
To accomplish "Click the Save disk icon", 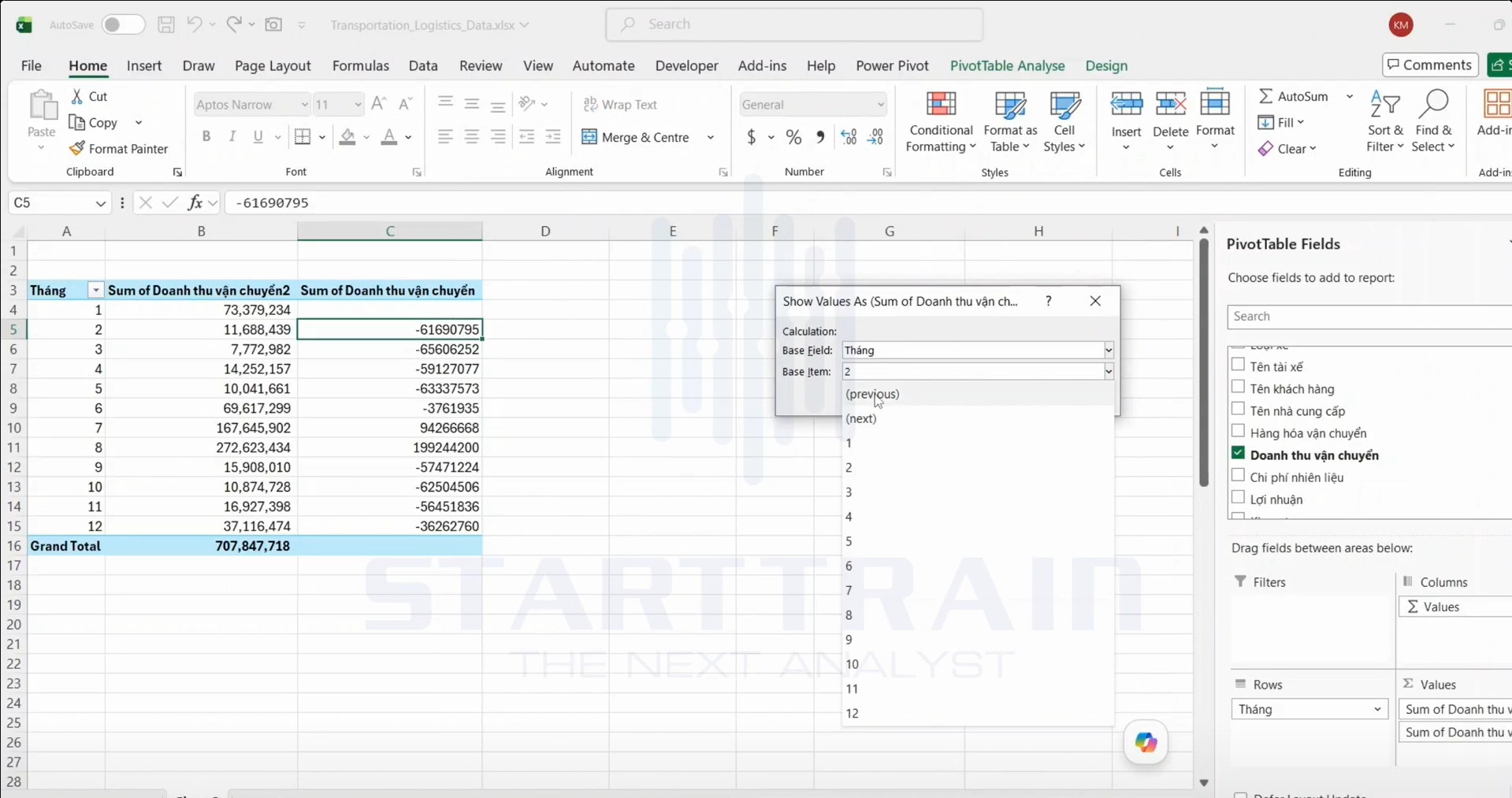I will coord(165,24).
